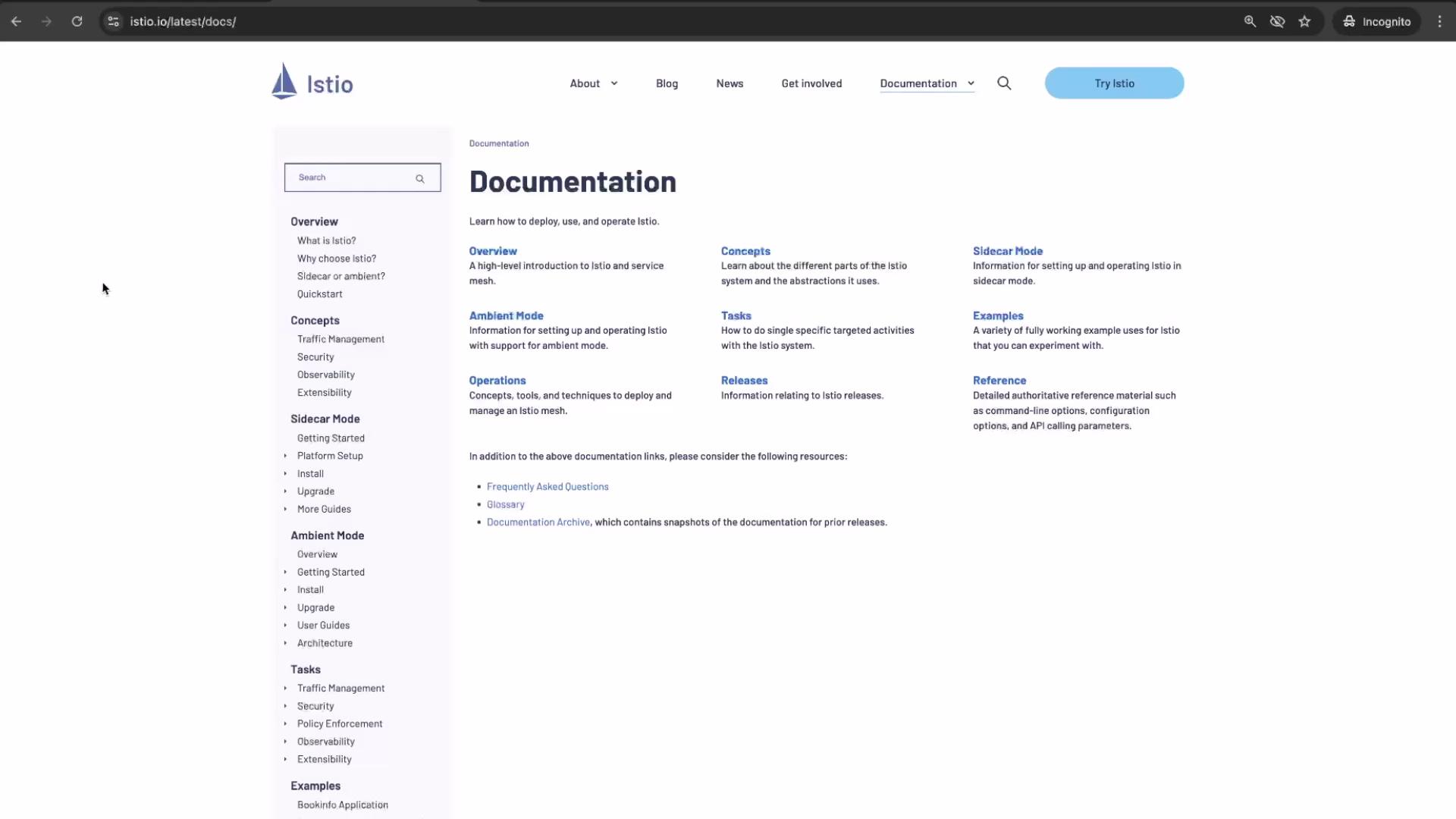Open the Examples link in the main content
This screenshot has height=819, width=1456.
[998, 315]
